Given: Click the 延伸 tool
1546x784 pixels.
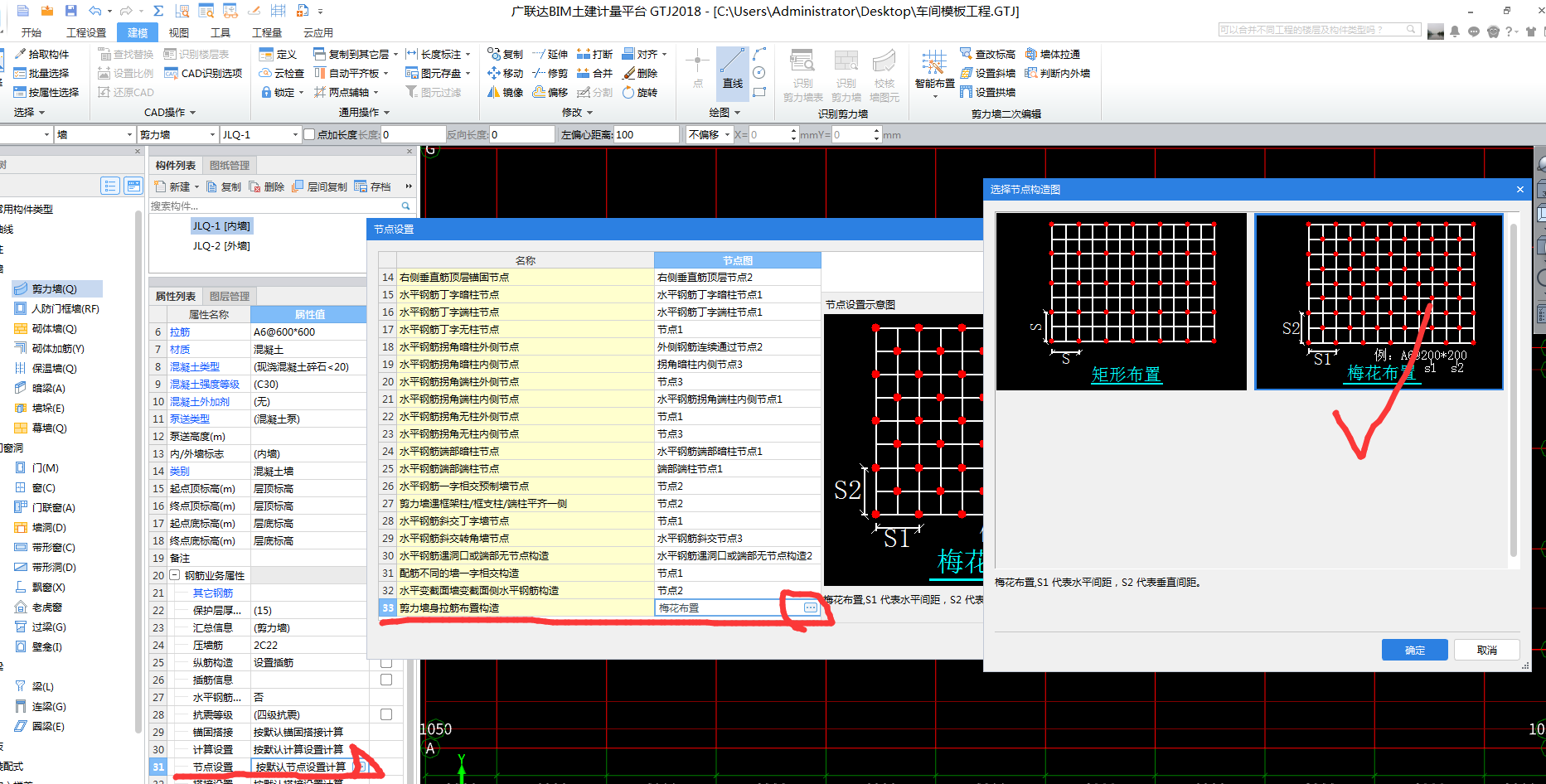Looking at the screenshot, I should [x=550, y=54].
